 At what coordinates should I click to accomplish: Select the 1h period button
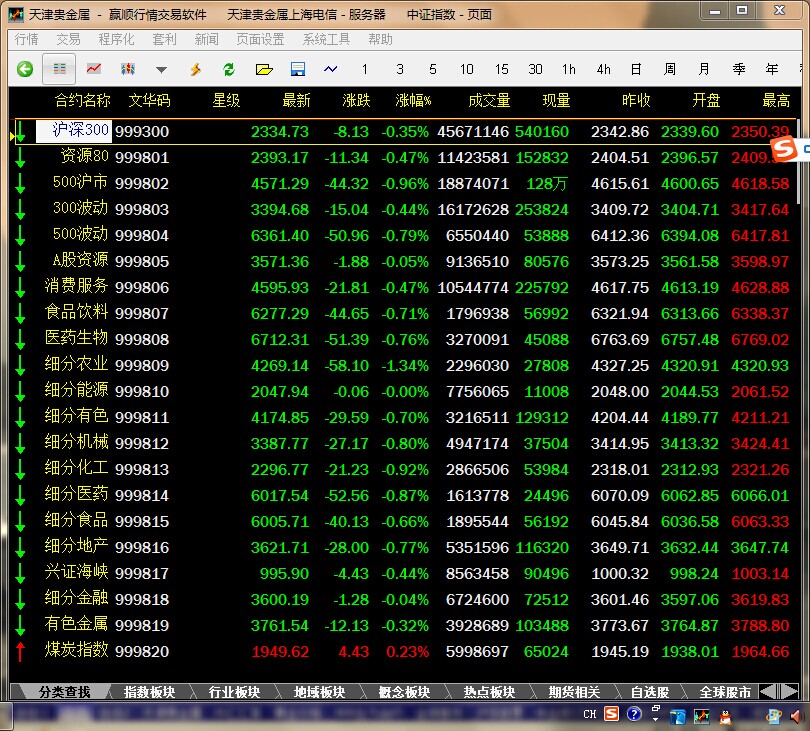[569, 69]
